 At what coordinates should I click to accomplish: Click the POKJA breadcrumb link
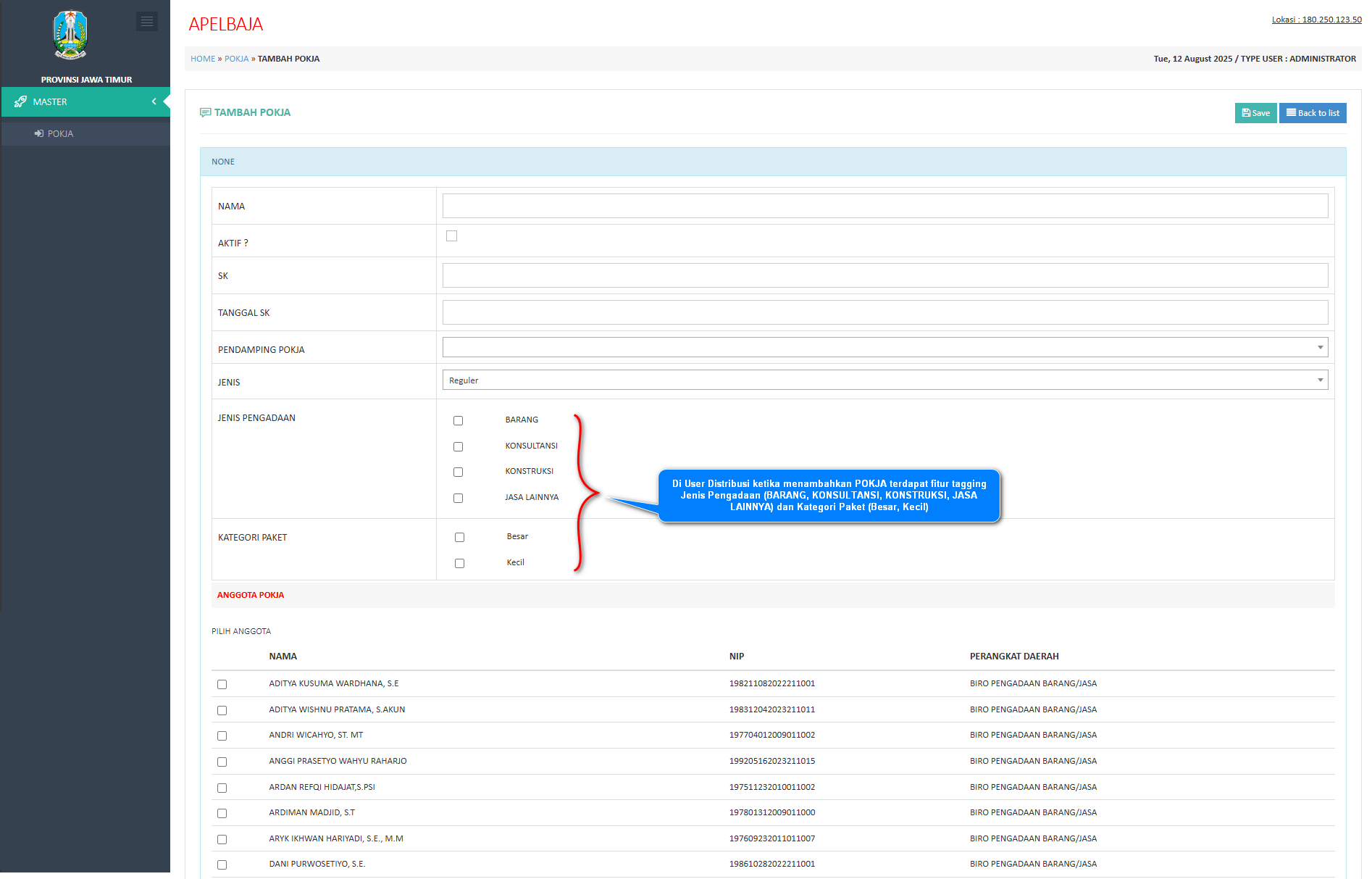tap(236, 59)
